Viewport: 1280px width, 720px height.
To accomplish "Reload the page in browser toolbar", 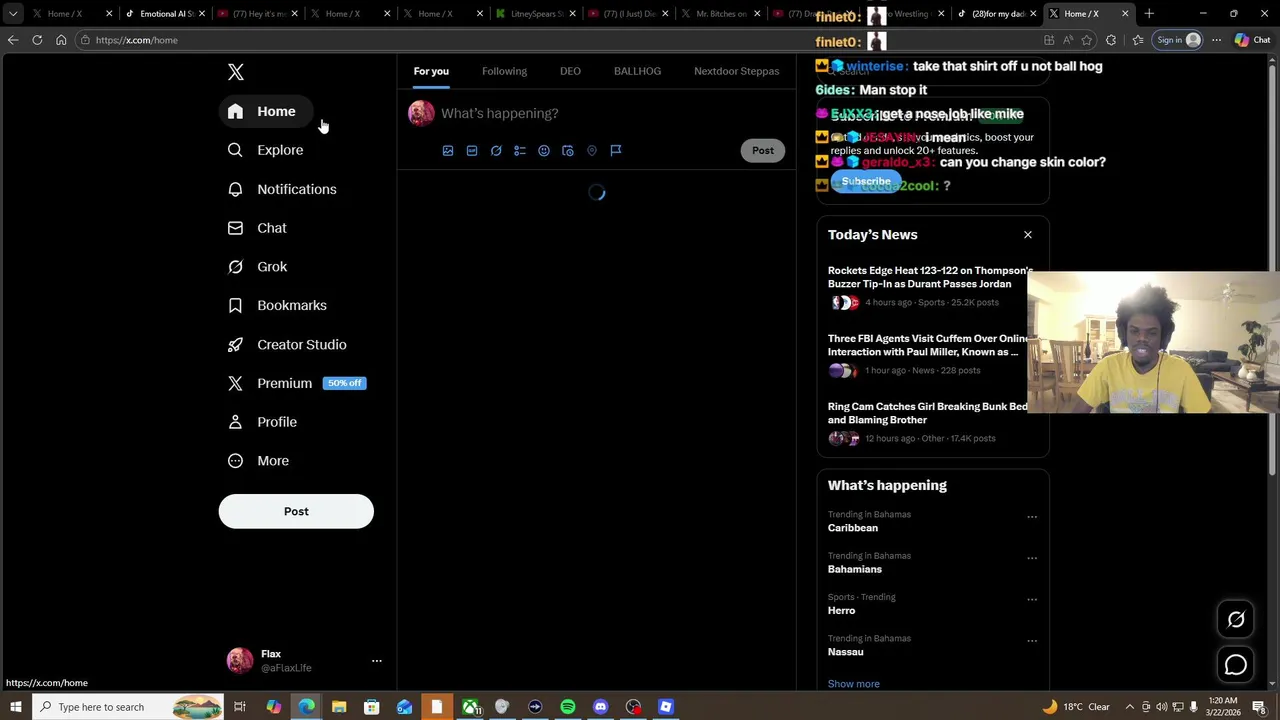I will (37, 40).
